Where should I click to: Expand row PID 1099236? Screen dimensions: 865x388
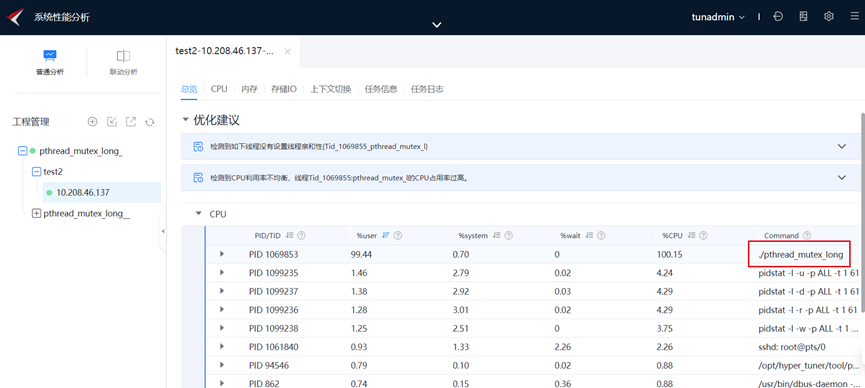pos(222,310)
